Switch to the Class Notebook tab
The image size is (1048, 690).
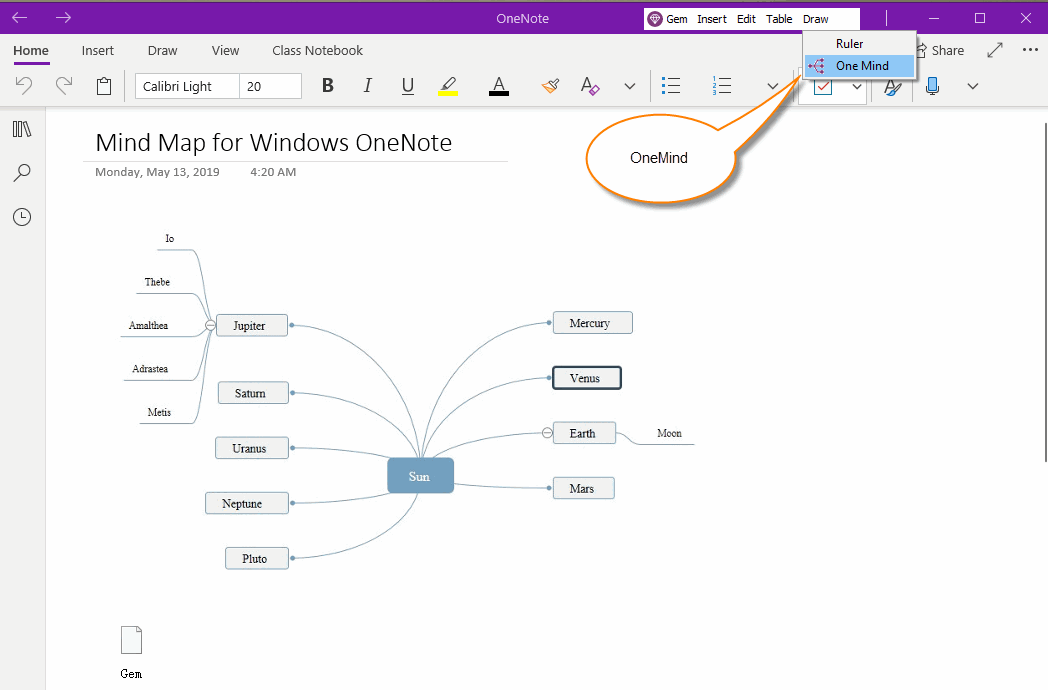(317, 50)
